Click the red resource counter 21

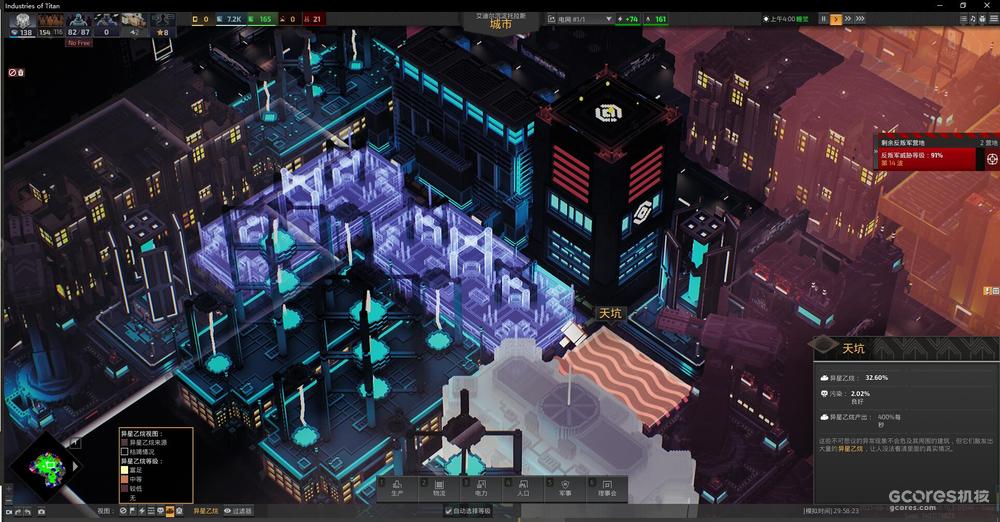pos(312,19)
